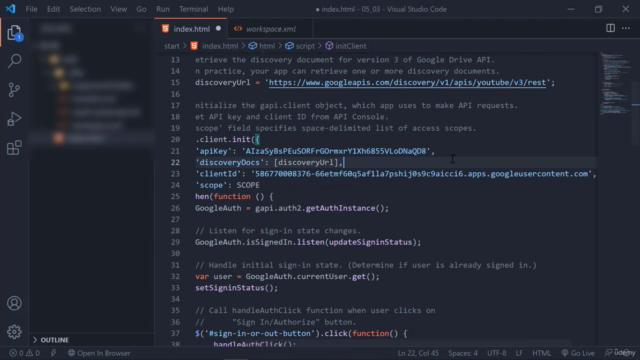Click 'discoveryDocs' on line 22
Screen dimensions: 640x360
[x=230, y=162]
